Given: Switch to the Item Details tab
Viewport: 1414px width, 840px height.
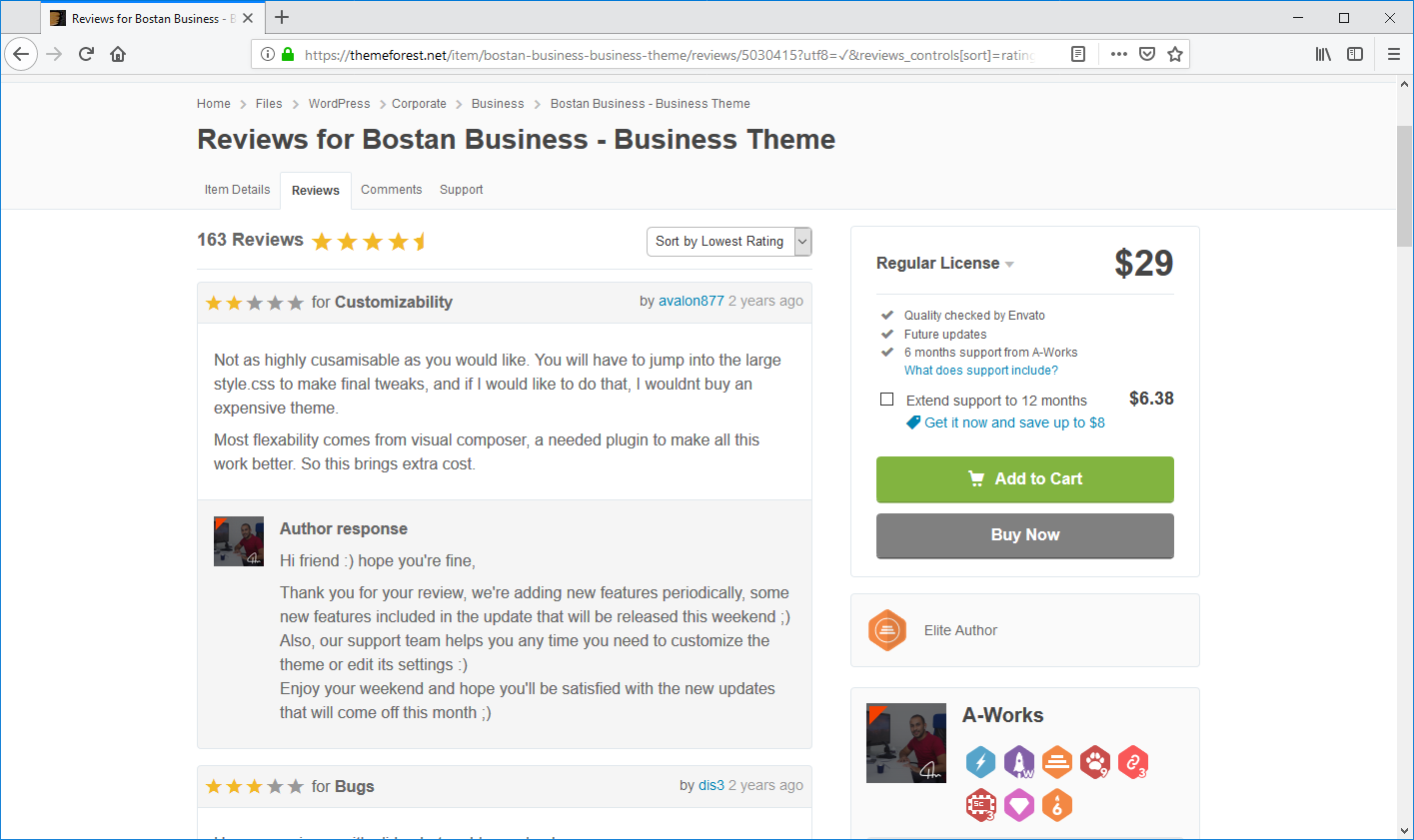Looking at the screenshot, I should coord(237,190).
